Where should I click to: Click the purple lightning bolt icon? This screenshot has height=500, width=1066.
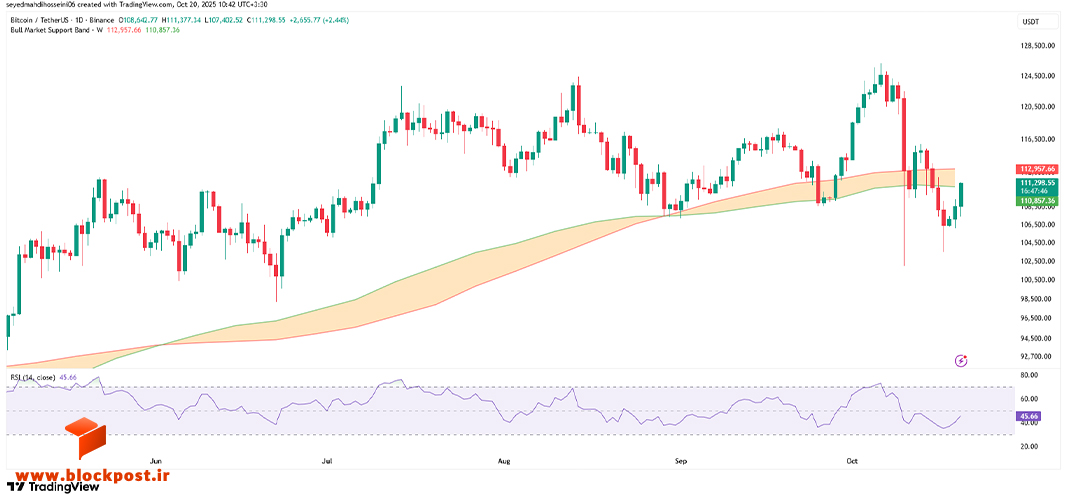pos(961,361)
